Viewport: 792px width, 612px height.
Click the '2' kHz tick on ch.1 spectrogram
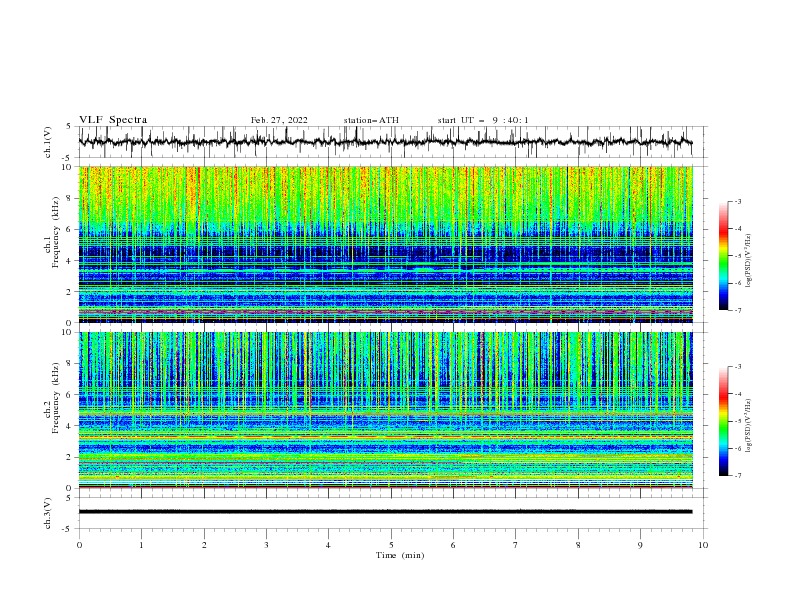70,292
